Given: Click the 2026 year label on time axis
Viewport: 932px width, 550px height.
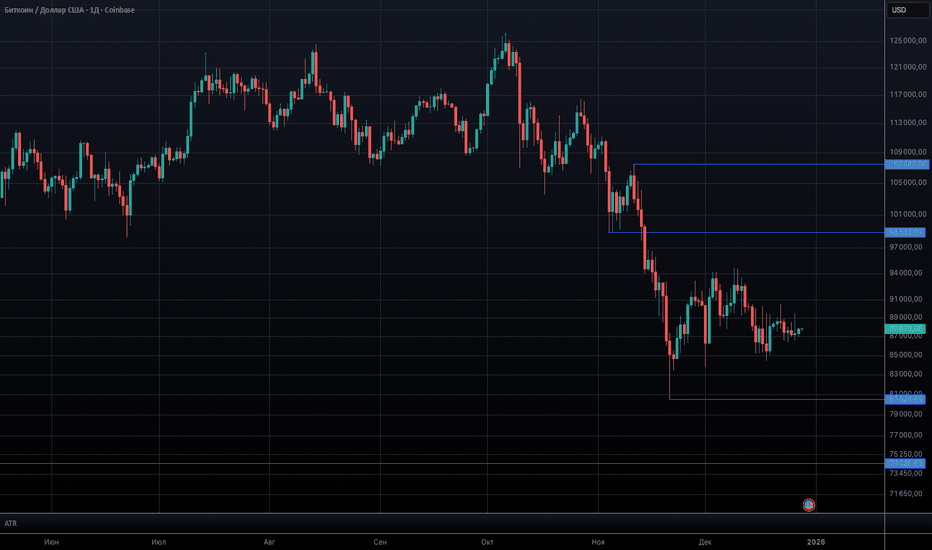Looking at the screenshot, I should [816, 541].
